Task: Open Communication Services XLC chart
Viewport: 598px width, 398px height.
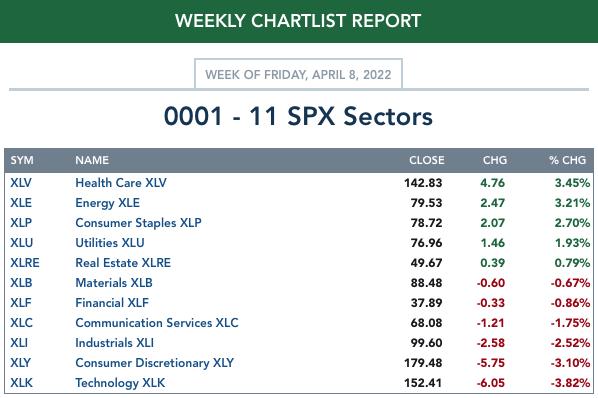Action: (157, 323)
